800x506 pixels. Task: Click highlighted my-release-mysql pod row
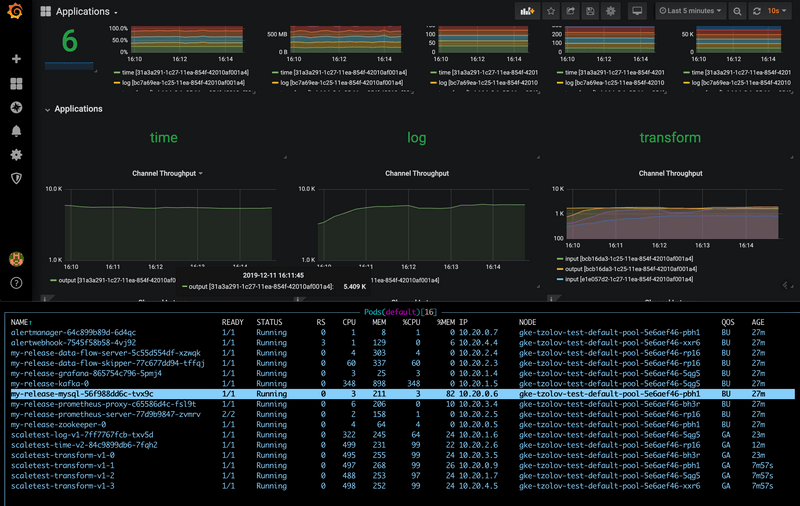coord(402,394)
